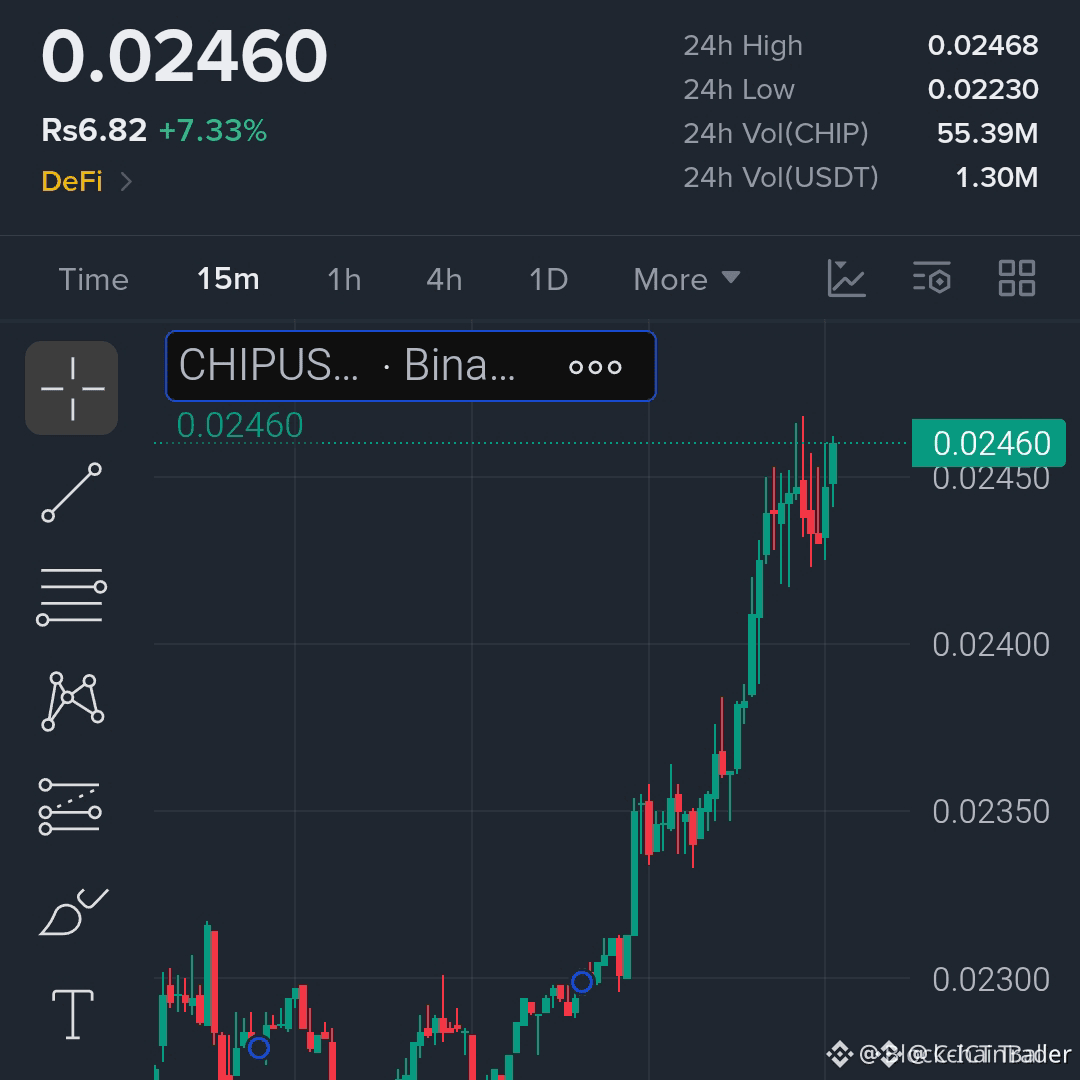Image resolution: width=1080 pixels, height=1080 pixels.
Task: Open chart indicators line-graph icon
Action: point(847,279)
